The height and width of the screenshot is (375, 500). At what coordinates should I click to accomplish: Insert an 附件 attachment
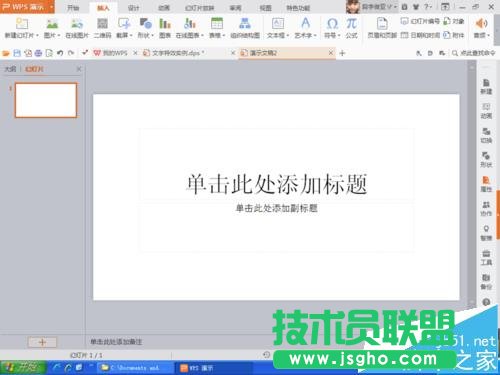point(454,35)
